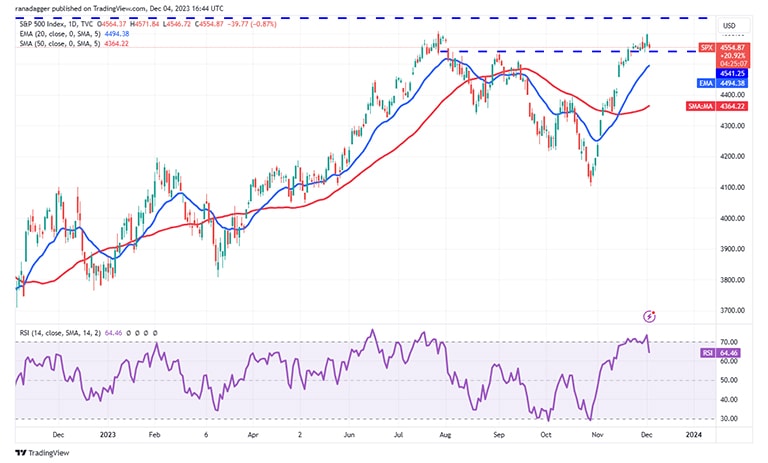Click the 70.00 RSI axis label
Screen dimensions: 768x463
click(x=729, y=342)
